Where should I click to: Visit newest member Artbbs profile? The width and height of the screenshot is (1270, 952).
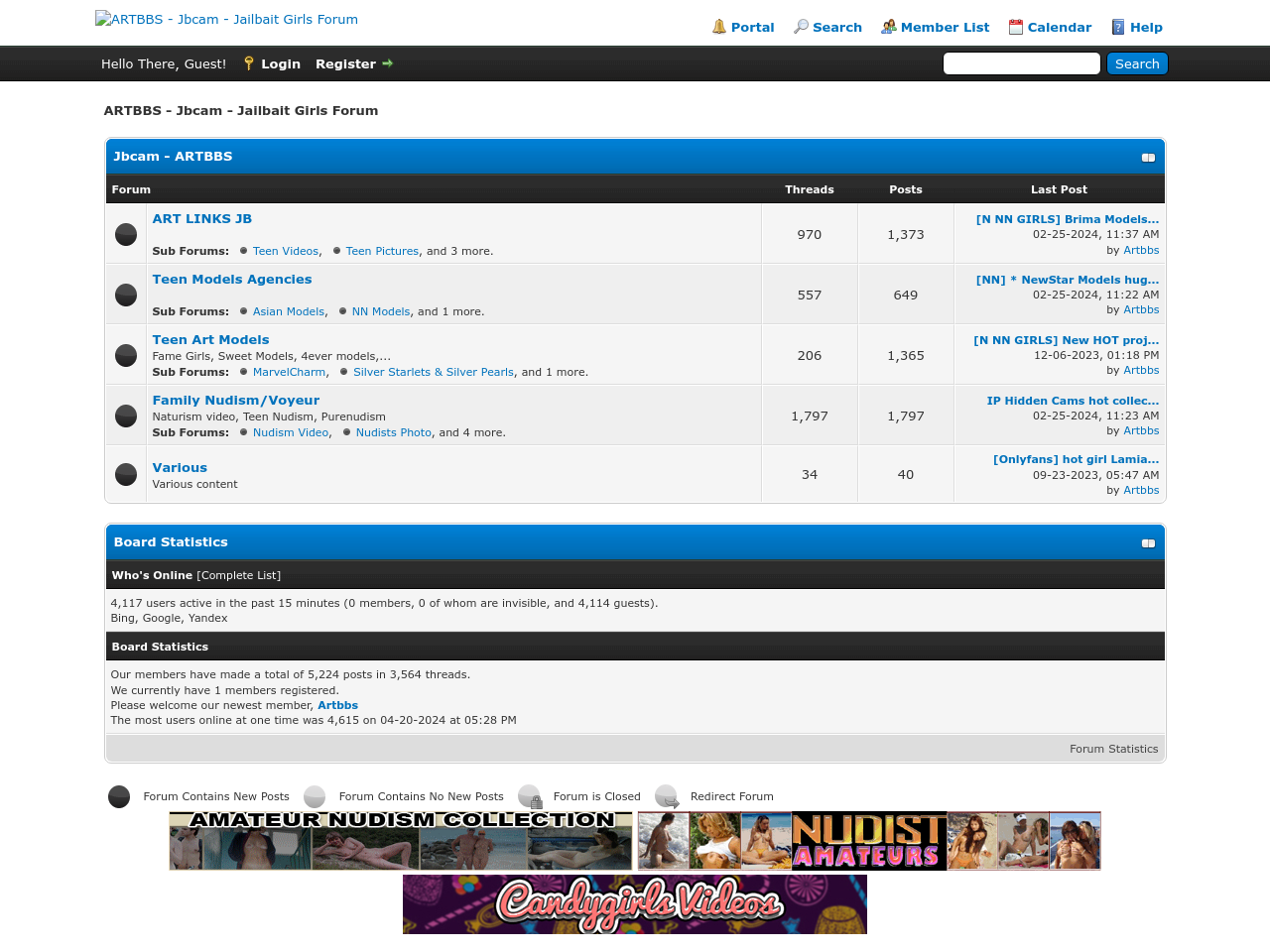coord(337,705)
